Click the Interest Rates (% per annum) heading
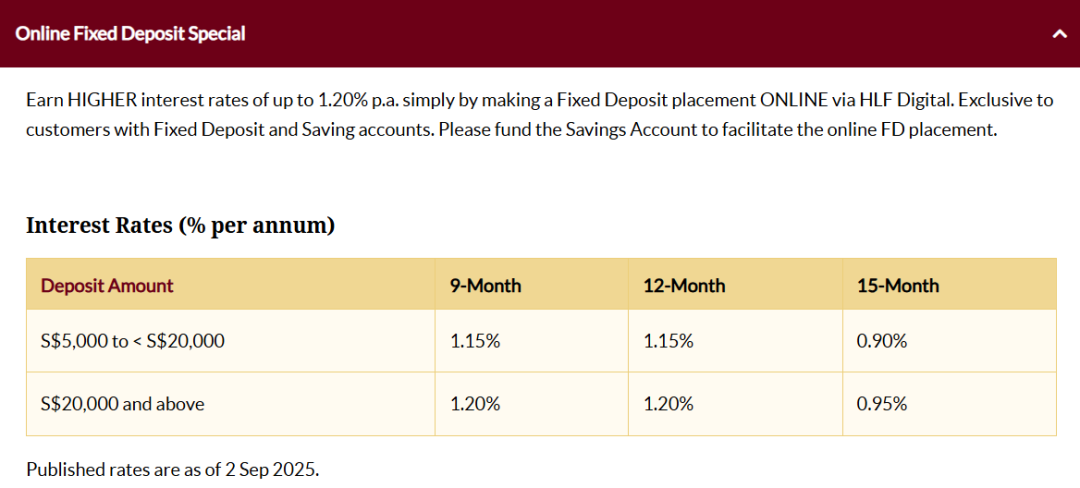This screenshot has height=488, width=1080. click(x=180, y=226)
